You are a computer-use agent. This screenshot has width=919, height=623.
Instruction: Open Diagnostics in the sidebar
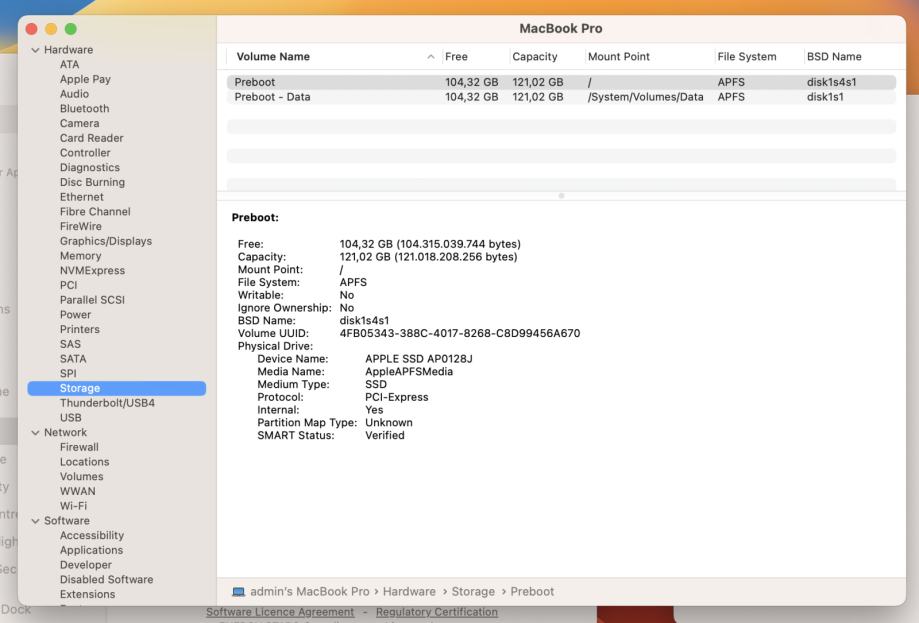pos(90,168)
